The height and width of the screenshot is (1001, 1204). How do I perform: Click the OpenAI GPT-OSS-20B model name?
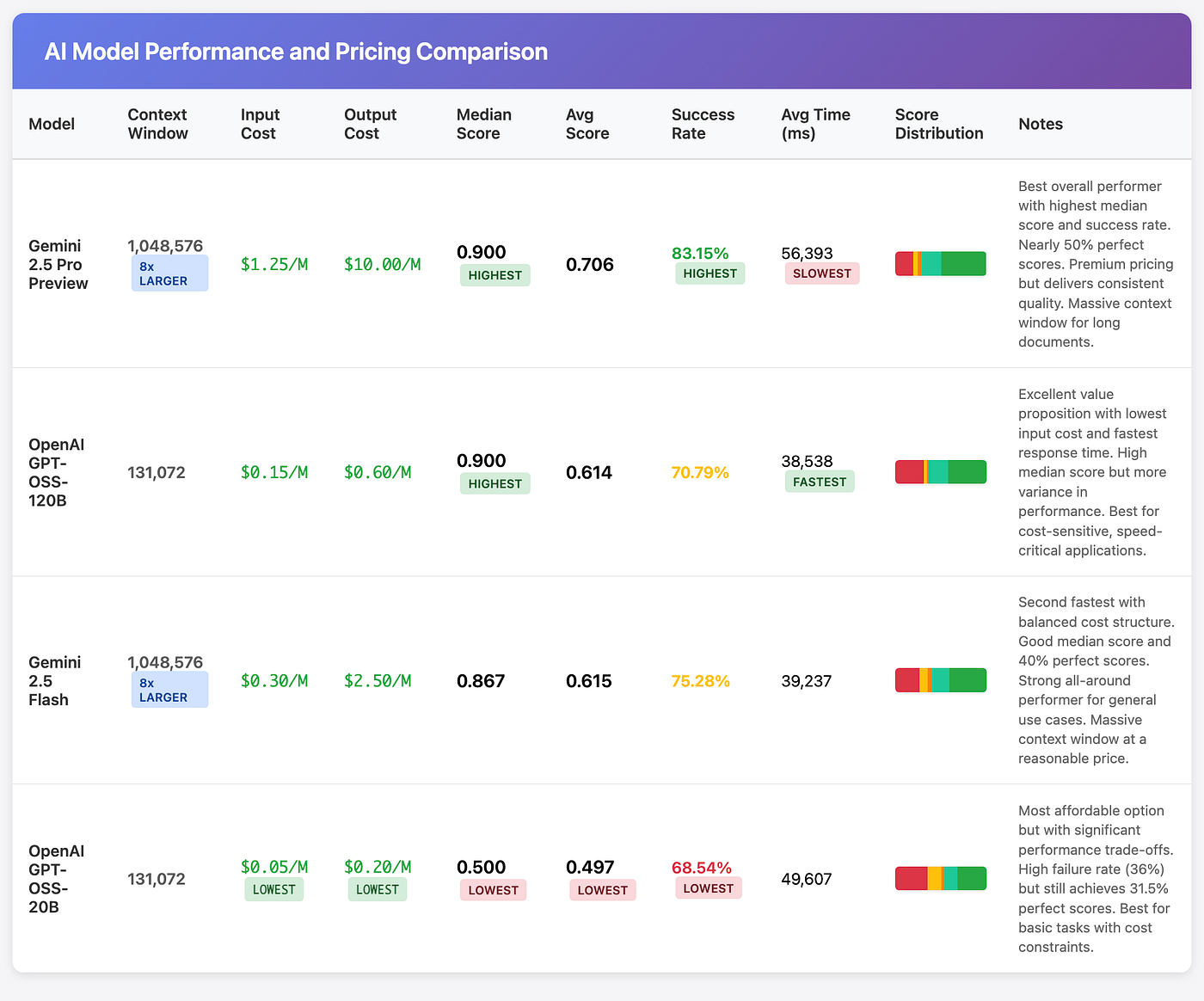pyautogui.click(x=56, y=878)
